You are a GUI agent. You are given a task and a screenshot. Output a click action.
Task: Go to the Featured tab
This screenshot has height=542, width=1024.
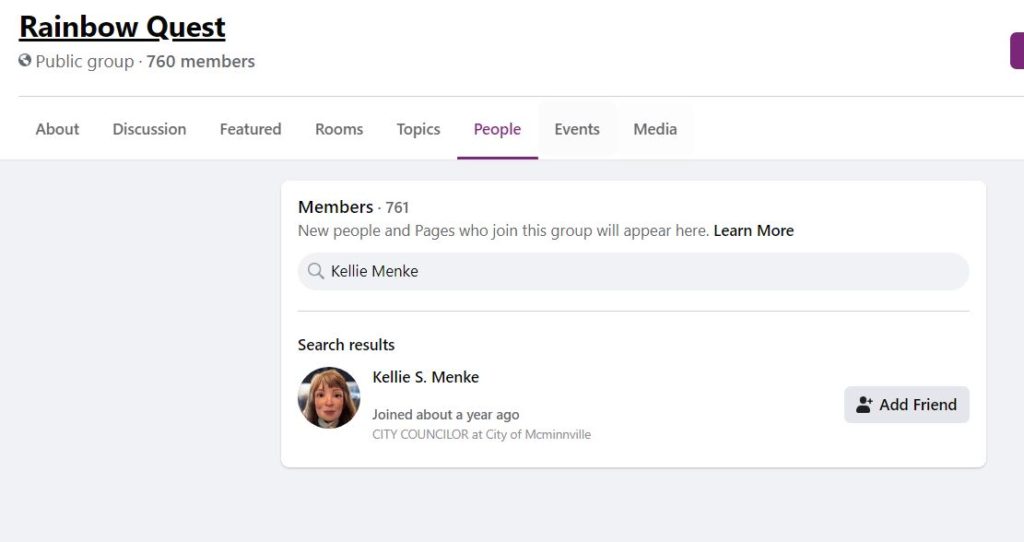[x=251, y=129]
